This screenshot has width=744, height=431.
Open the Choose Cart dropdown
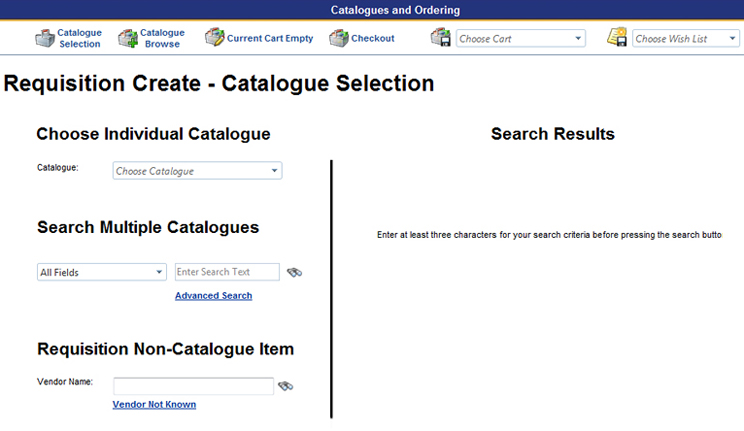(x=521, y=39)
